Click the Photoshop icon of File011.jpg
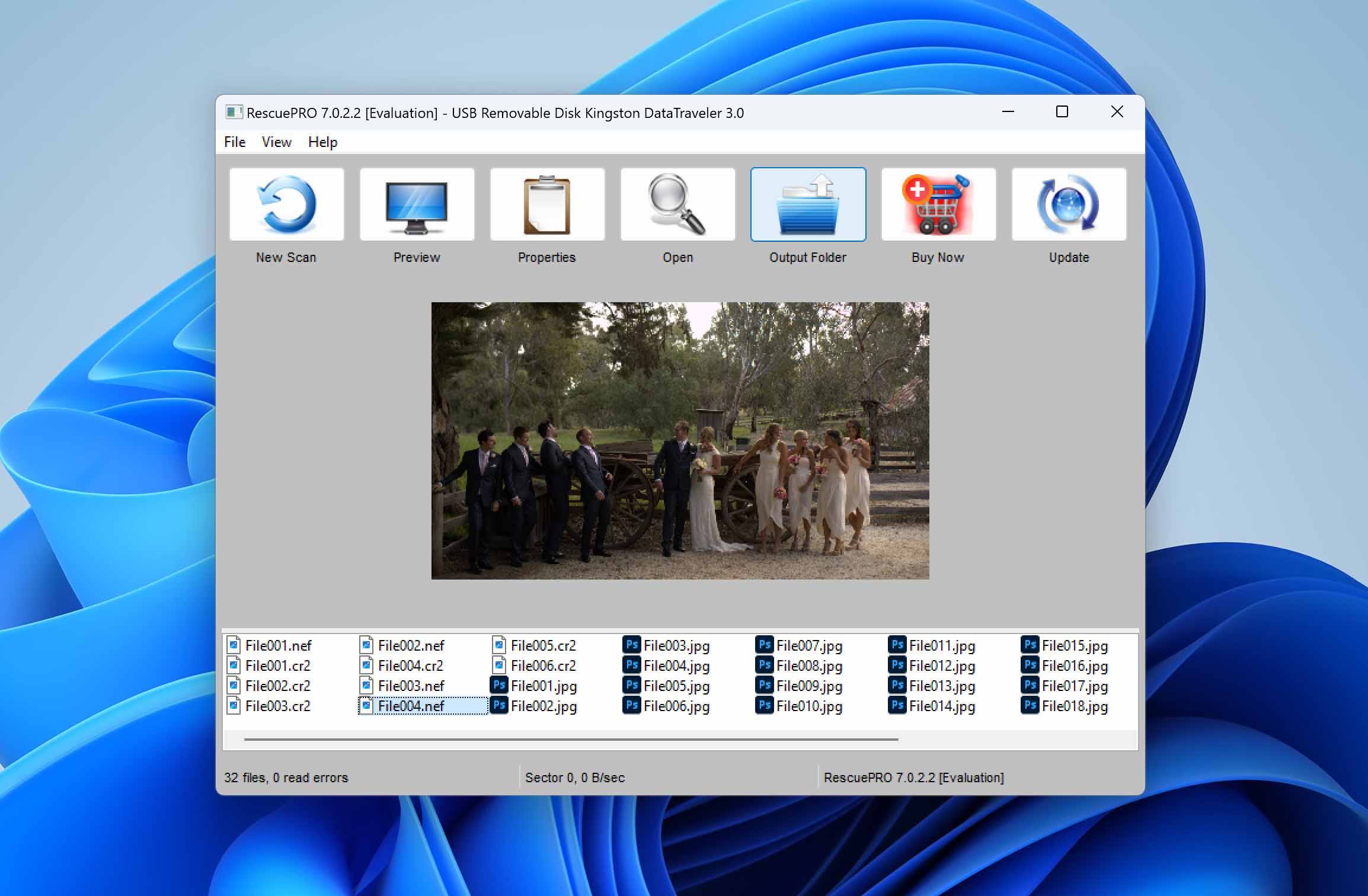This screenshot has height=896, width=1368. pos(897,645)
